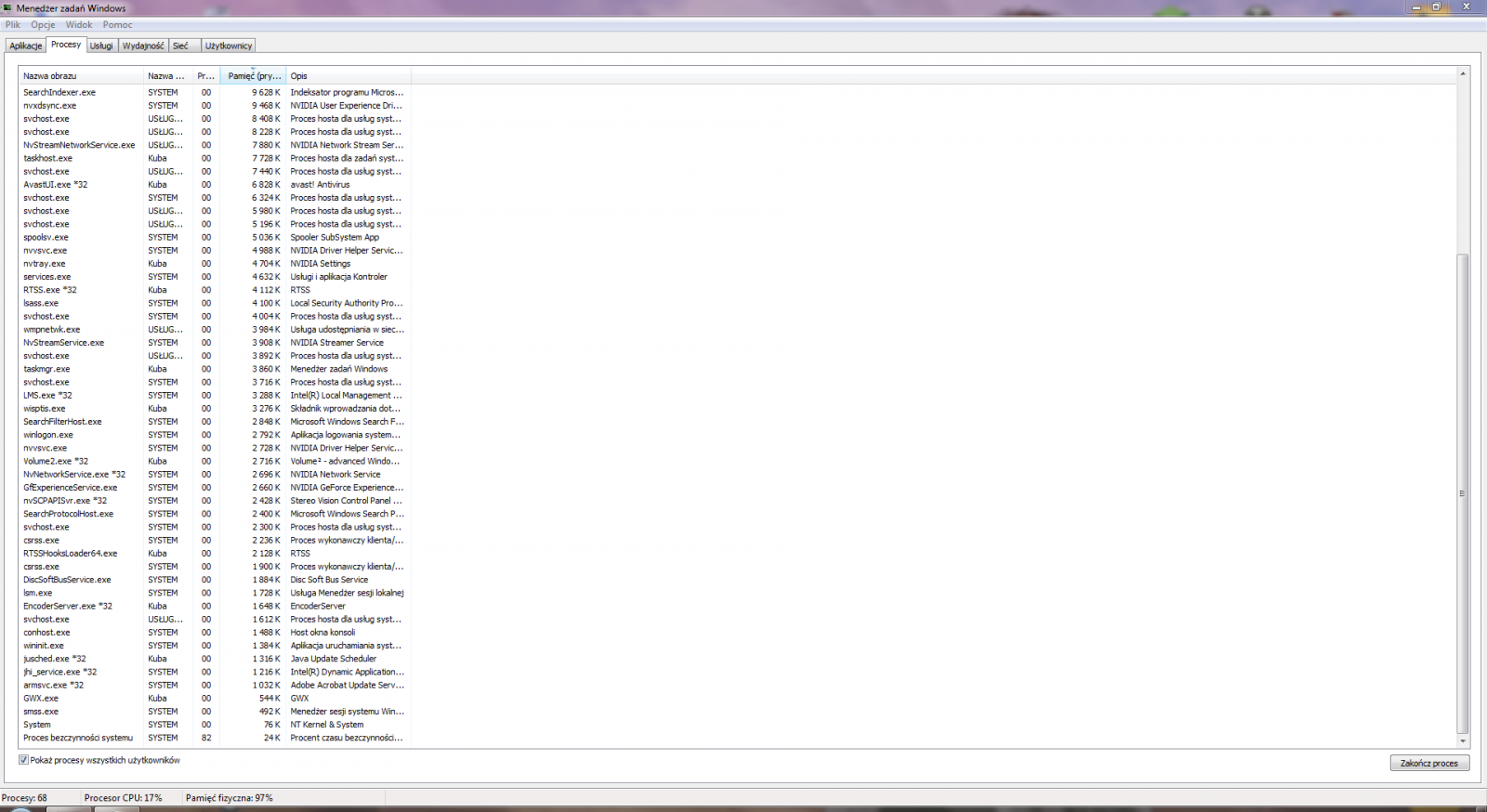Open the Pomoc menu
1487x812 pixels.
click(117, 25)
